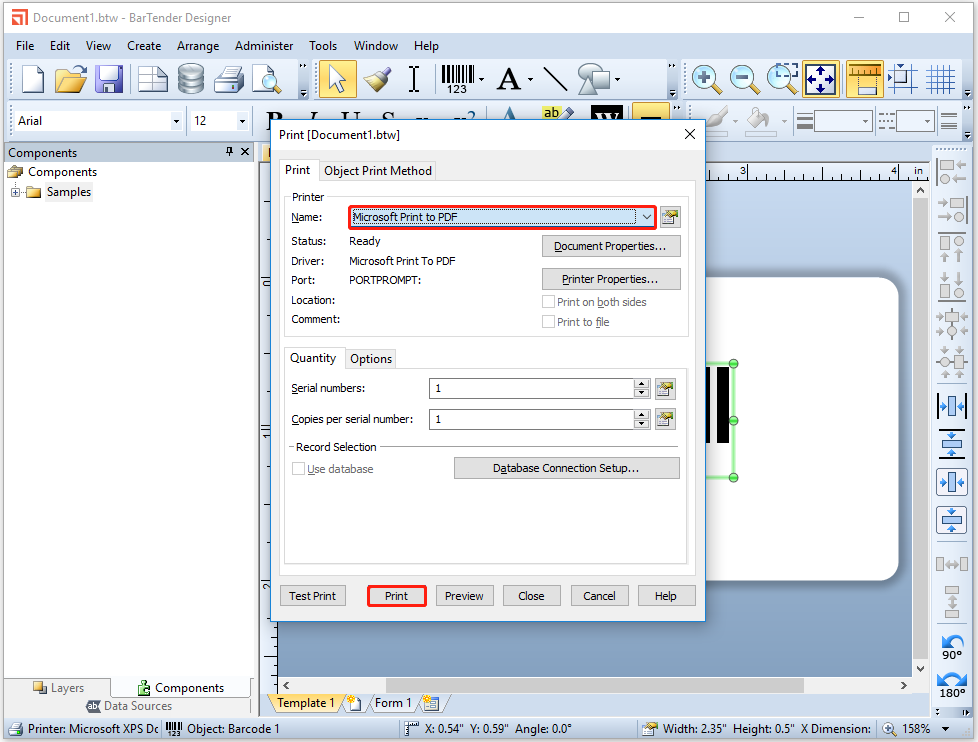Select the Form 1 tab
This screenshot has width=978, height=742.
(x=393, y=703)
